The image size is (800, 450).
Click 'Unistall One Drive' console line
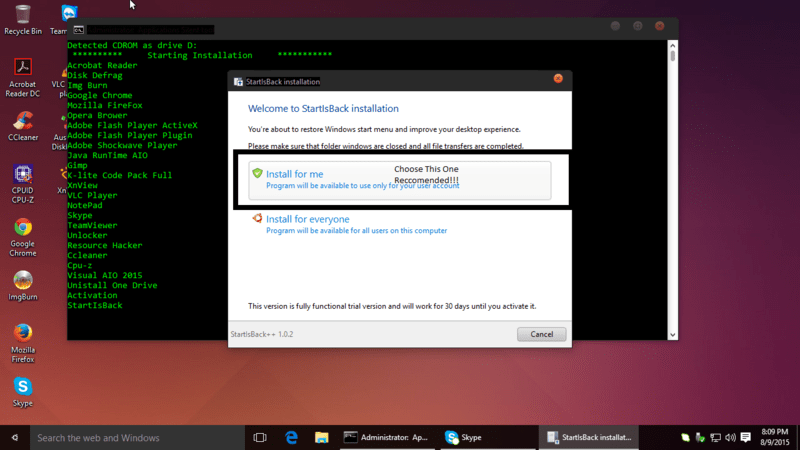(x=112, y=285)
